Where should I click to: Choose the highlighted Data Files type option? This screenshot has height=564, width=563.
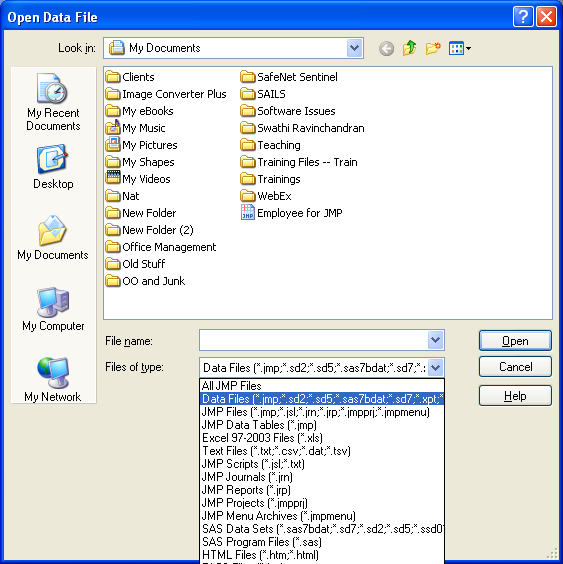pyautogui.click(x=322, y=399)
